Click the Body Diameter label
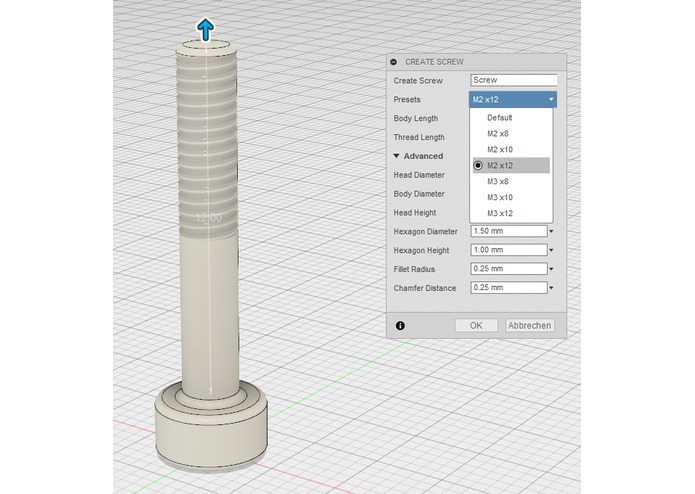695x494 pixels. (x=419, y=194)
